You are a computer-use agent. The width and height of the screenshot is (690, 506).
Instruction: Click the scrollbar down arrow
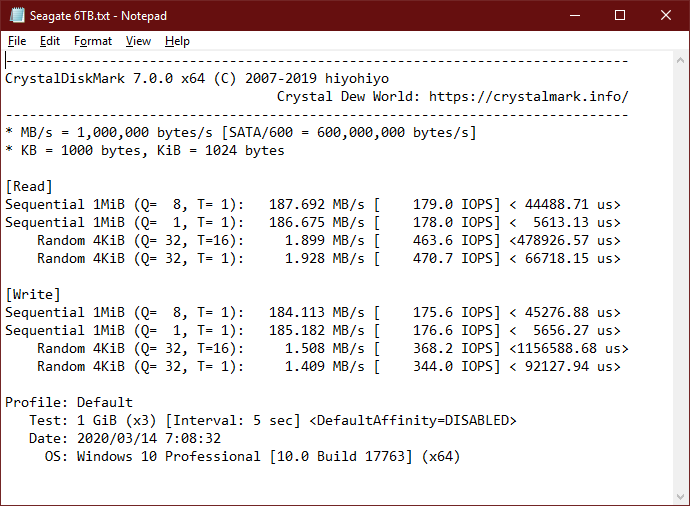(x=680, y=497)
